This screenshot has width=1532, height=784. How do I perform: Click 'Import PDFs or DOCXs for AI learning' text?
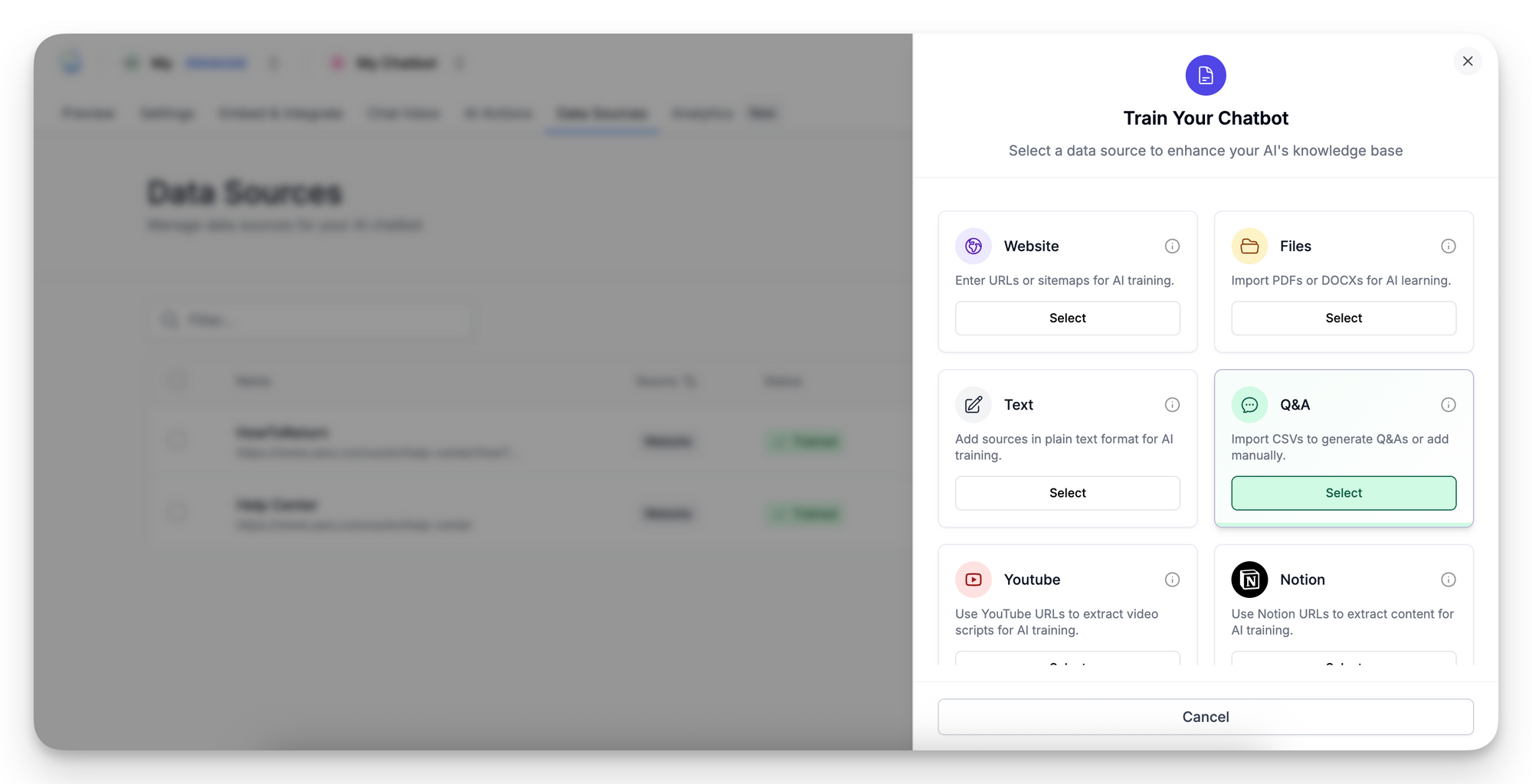click(1340, 280)
